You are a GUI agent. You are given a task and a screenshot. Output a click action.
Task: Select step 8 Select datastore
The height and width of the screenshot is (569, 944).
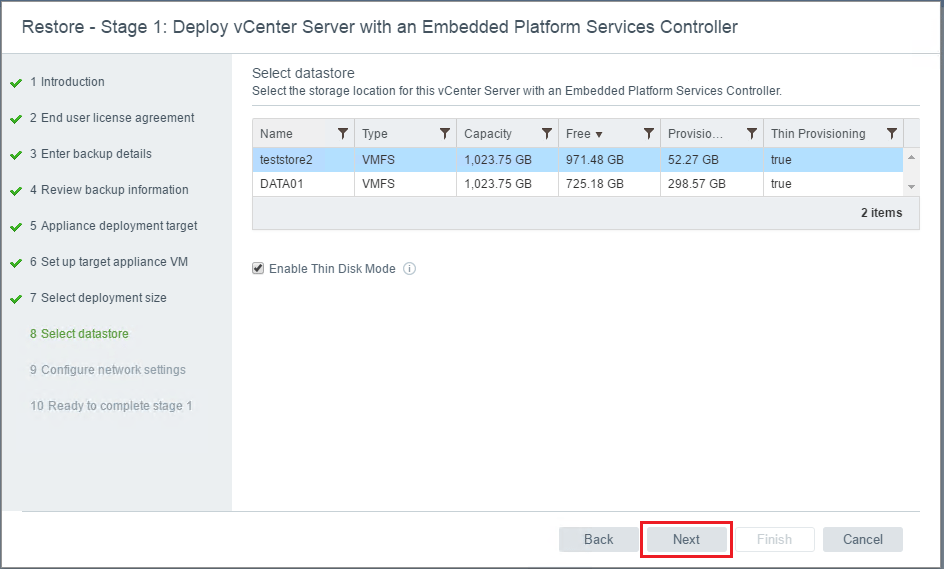79,334
